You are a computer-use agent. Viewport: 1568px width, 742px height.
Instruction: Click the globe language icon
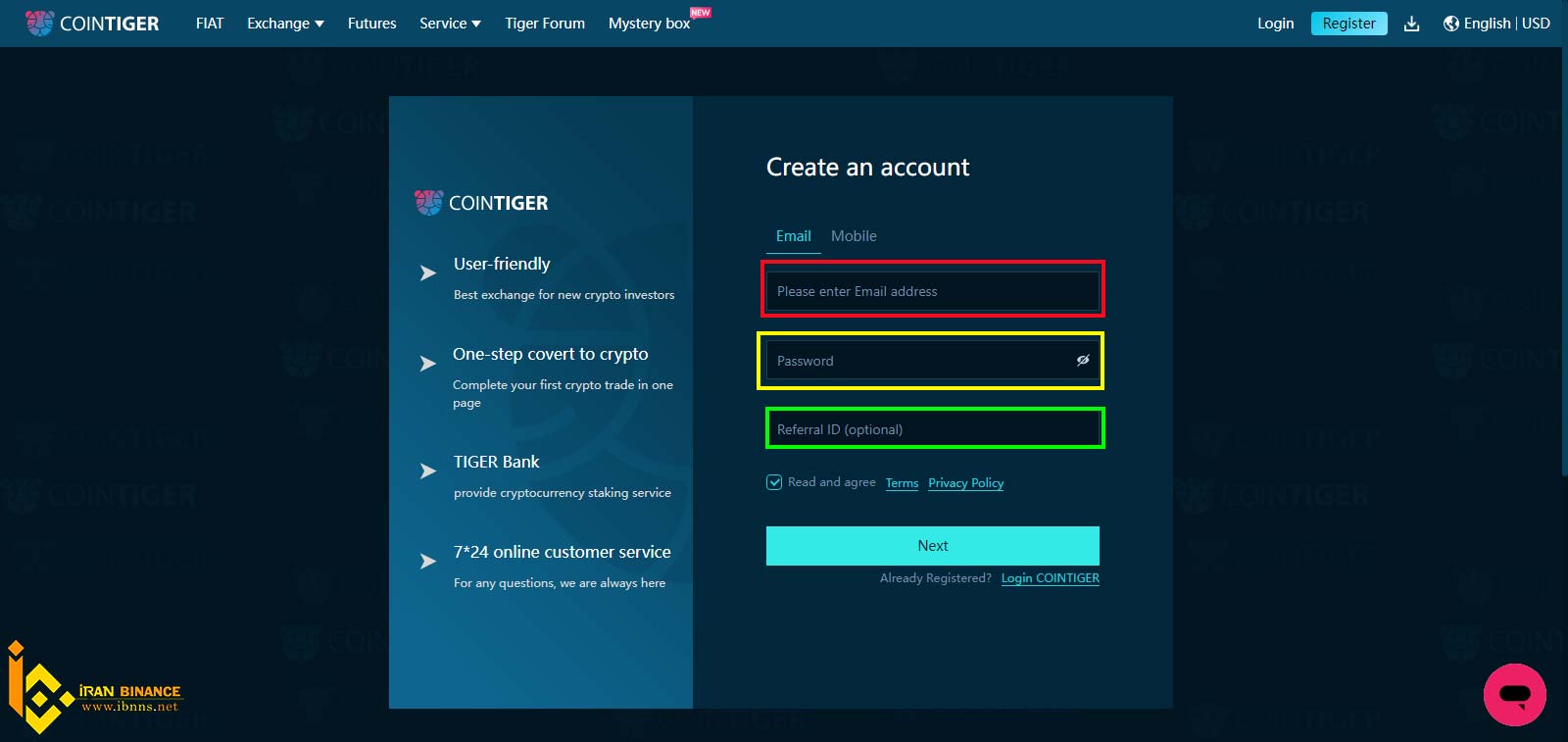coord(1451,24)
